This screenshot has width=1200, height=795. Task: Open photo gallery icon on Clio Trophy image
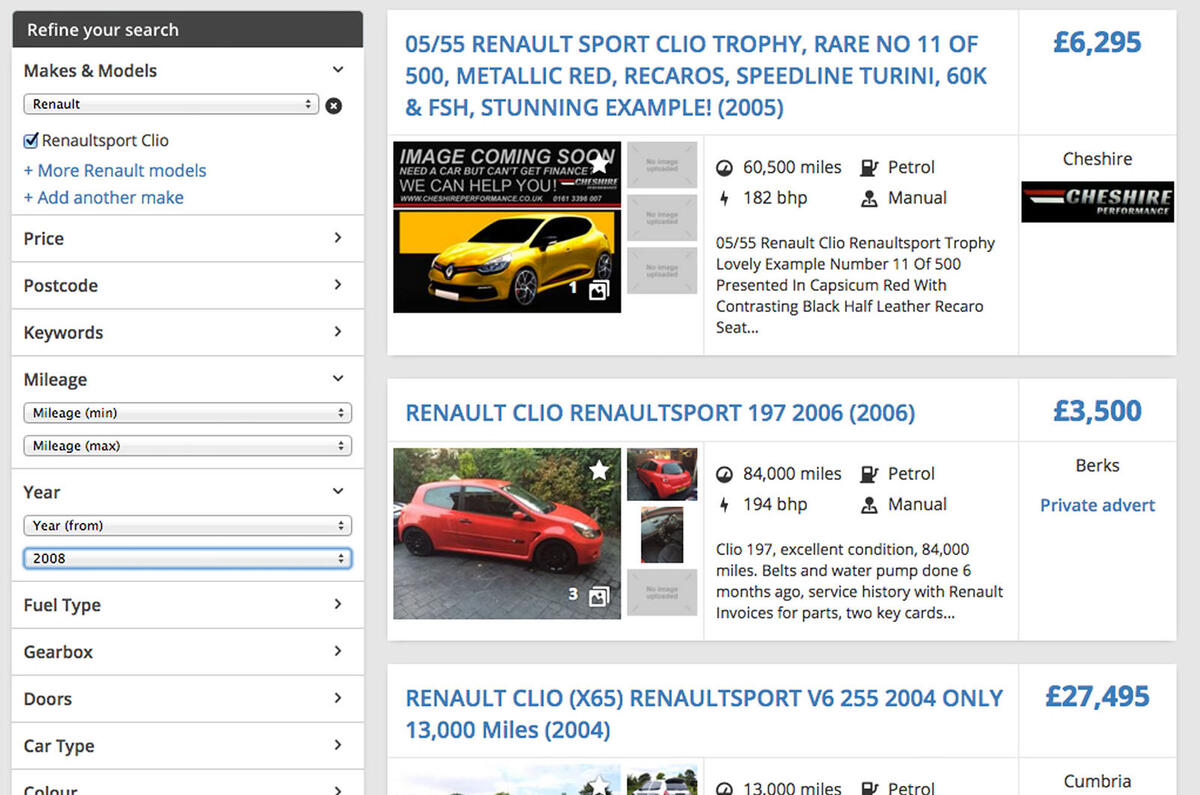coord(598,290)
